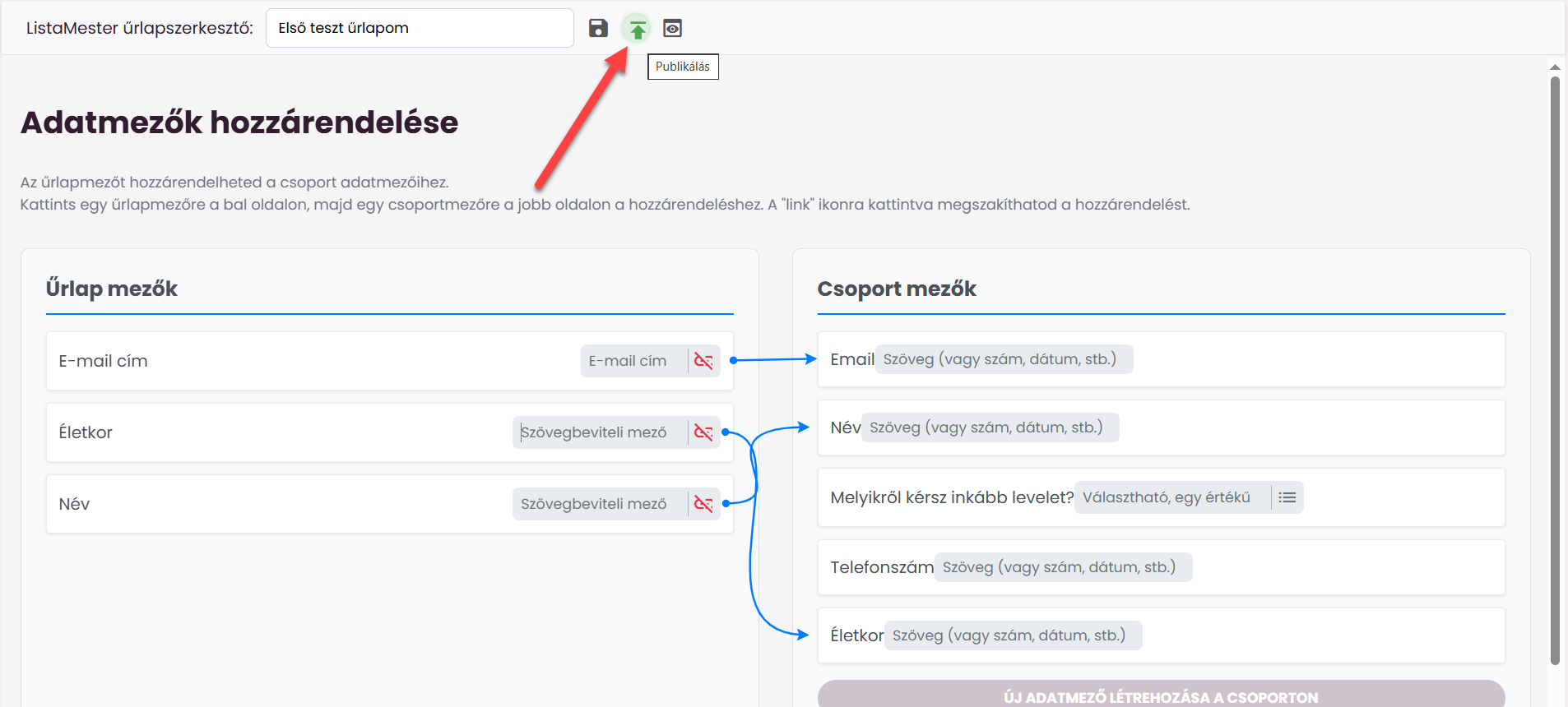1568x707 pixels.
Task: Unlink the Életkor form field mapping
Action: tap(703, 432)
